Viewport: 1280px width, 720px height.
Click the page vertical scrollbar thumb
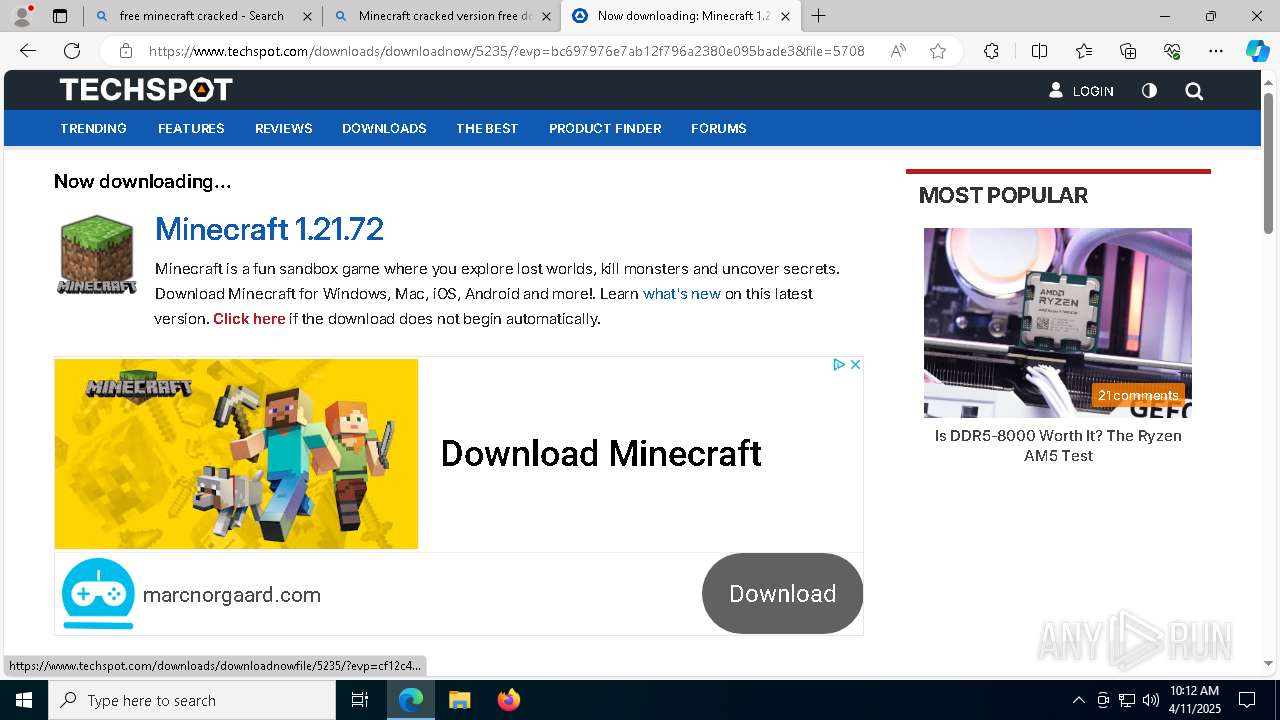point(1269,164)
